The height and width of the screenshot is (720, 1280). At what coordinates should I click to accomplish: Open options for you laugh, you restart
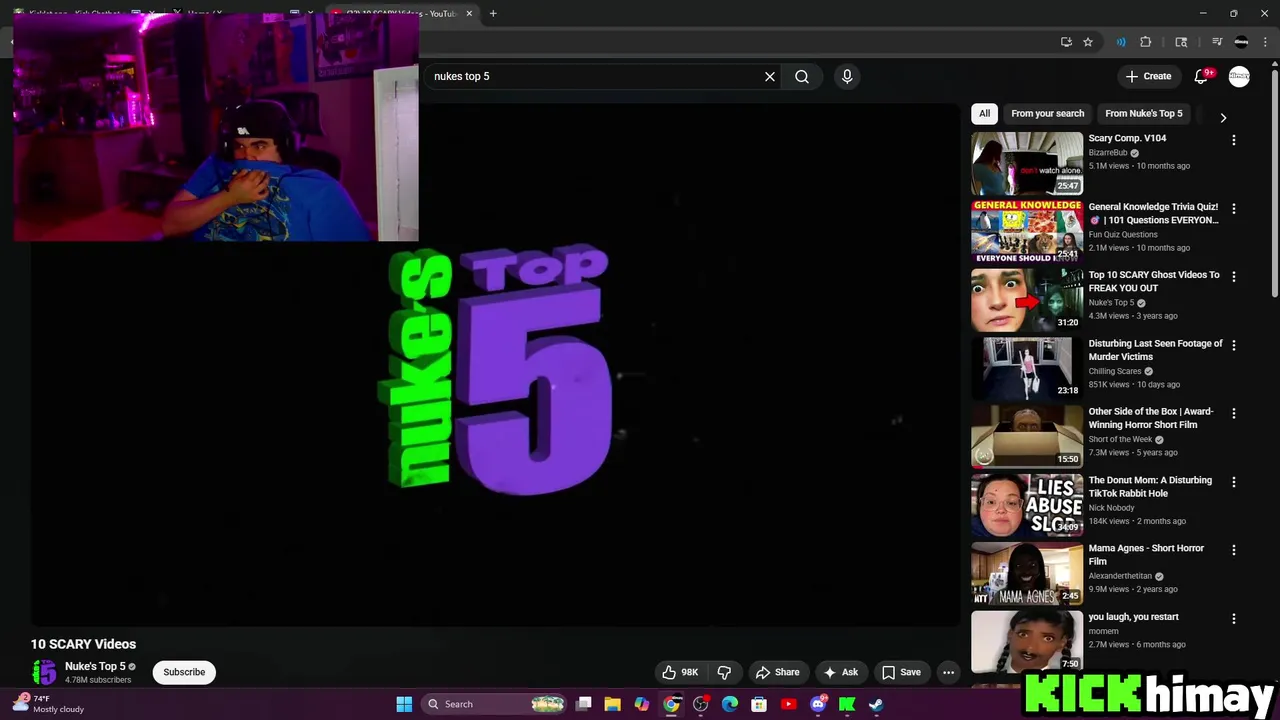point(1233,619)
